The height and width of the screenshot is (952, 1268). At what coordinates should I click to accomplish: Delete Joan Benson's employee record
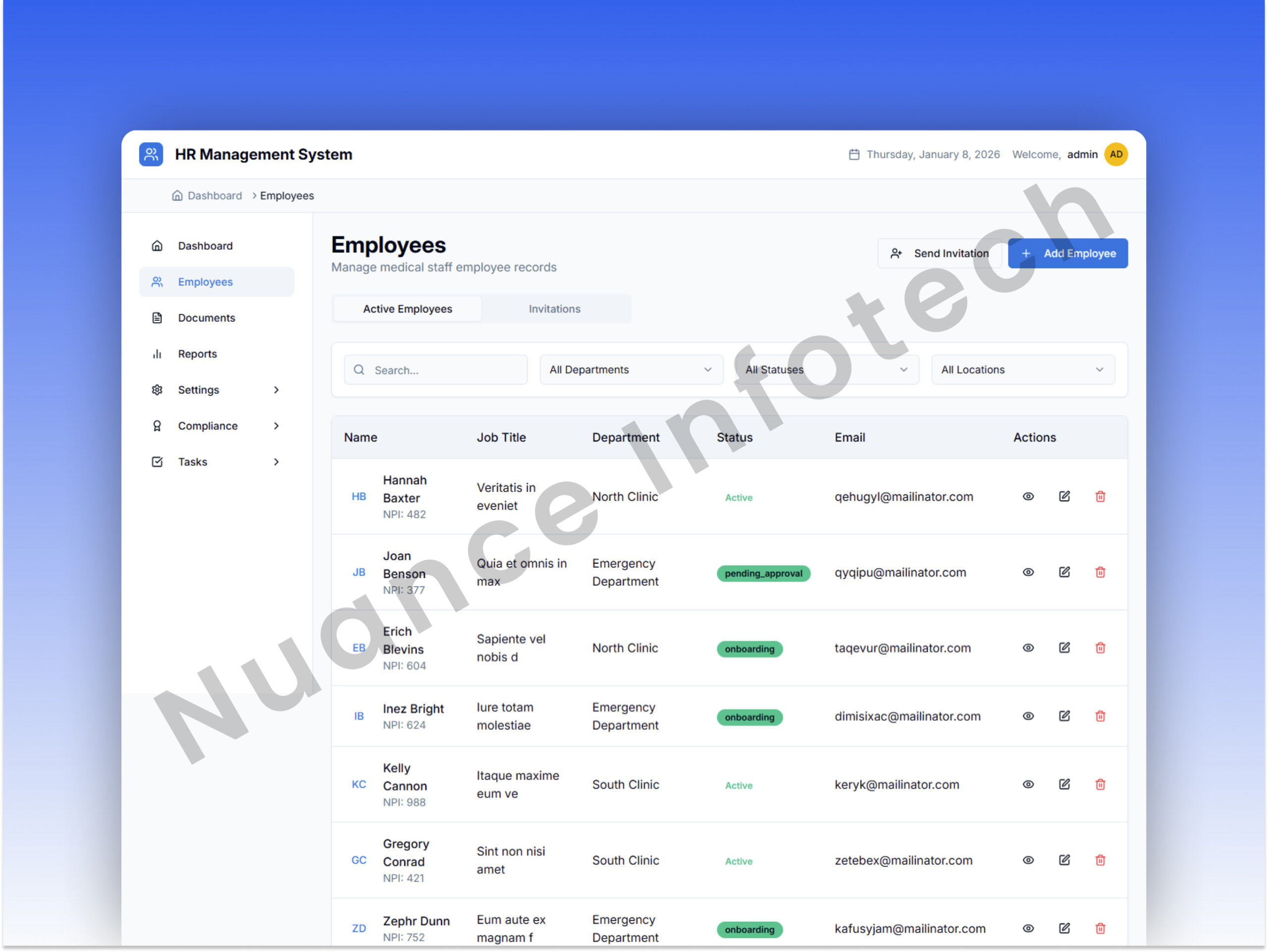click(1100, 572)
